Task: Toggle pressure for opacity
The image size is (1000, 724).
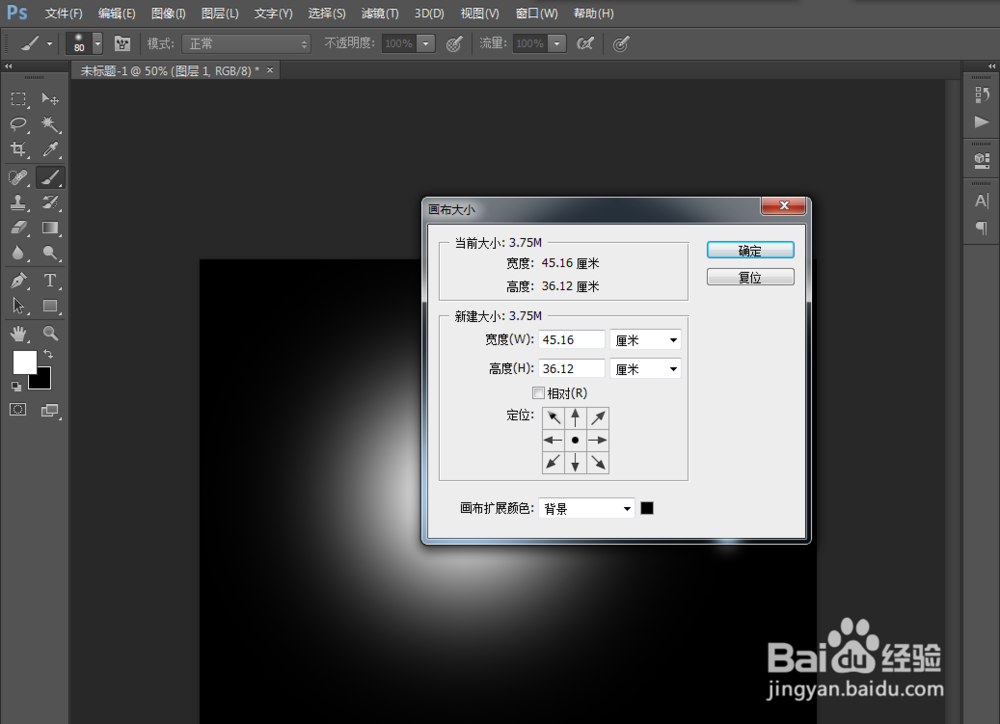Action: click(454, 43)
